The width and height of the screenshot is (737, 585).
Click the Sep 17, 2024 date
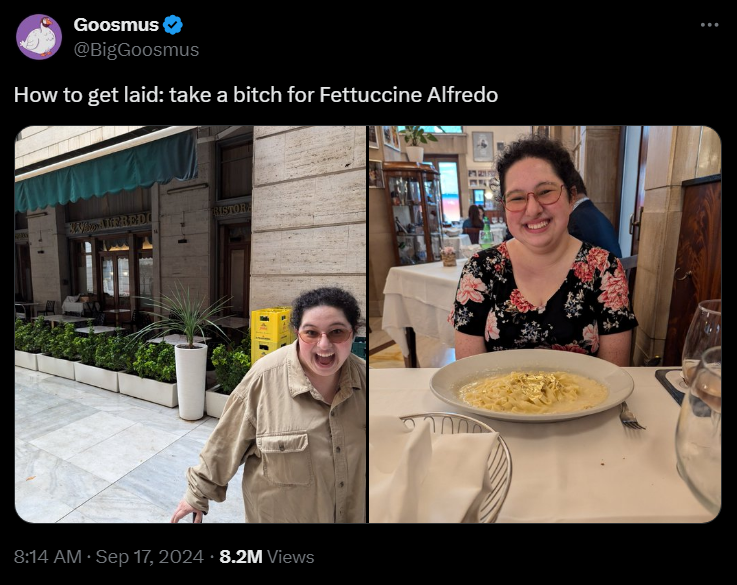(x=149, y=557)
